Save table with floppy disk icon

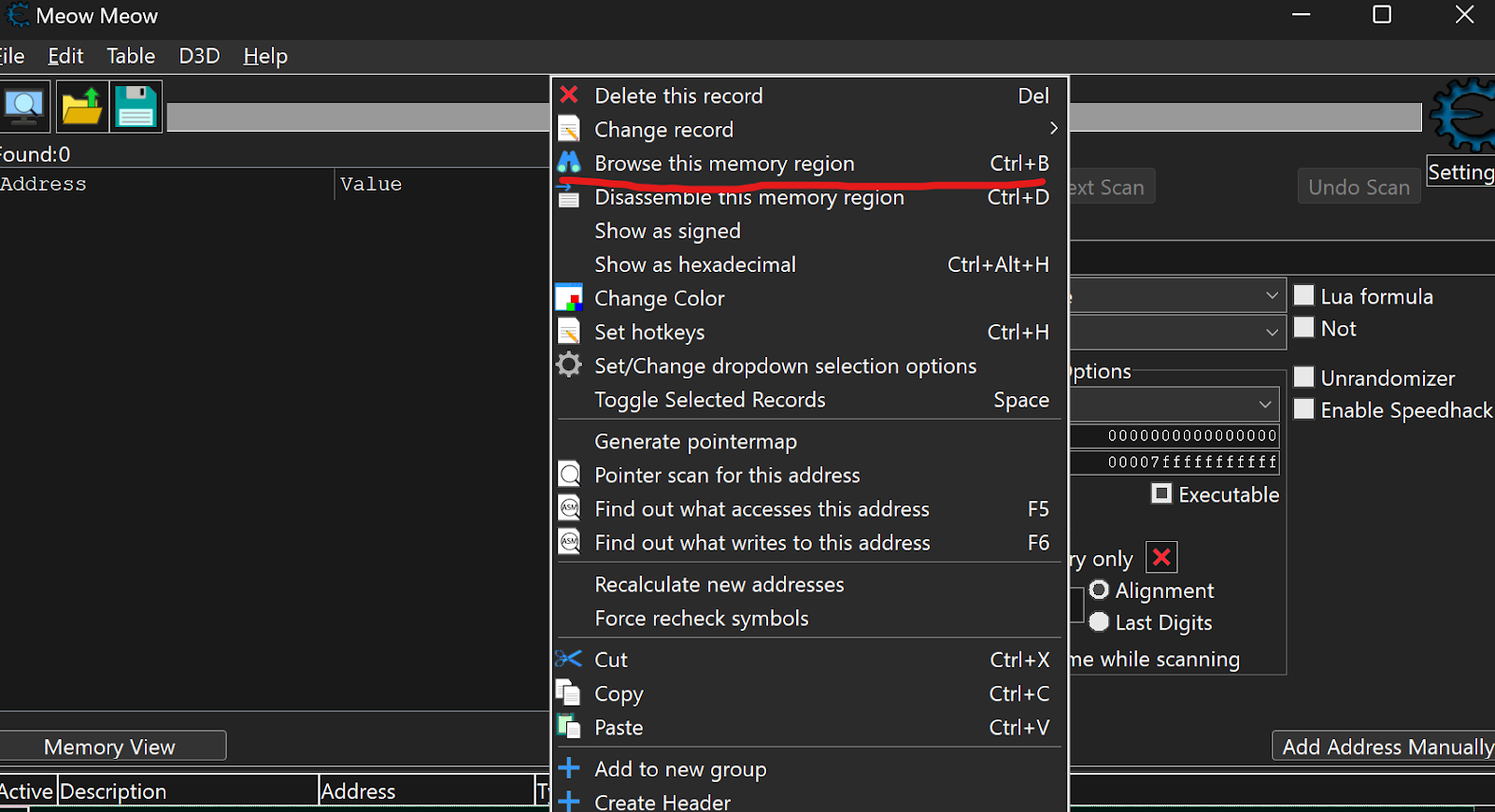[x=136, y=107]
